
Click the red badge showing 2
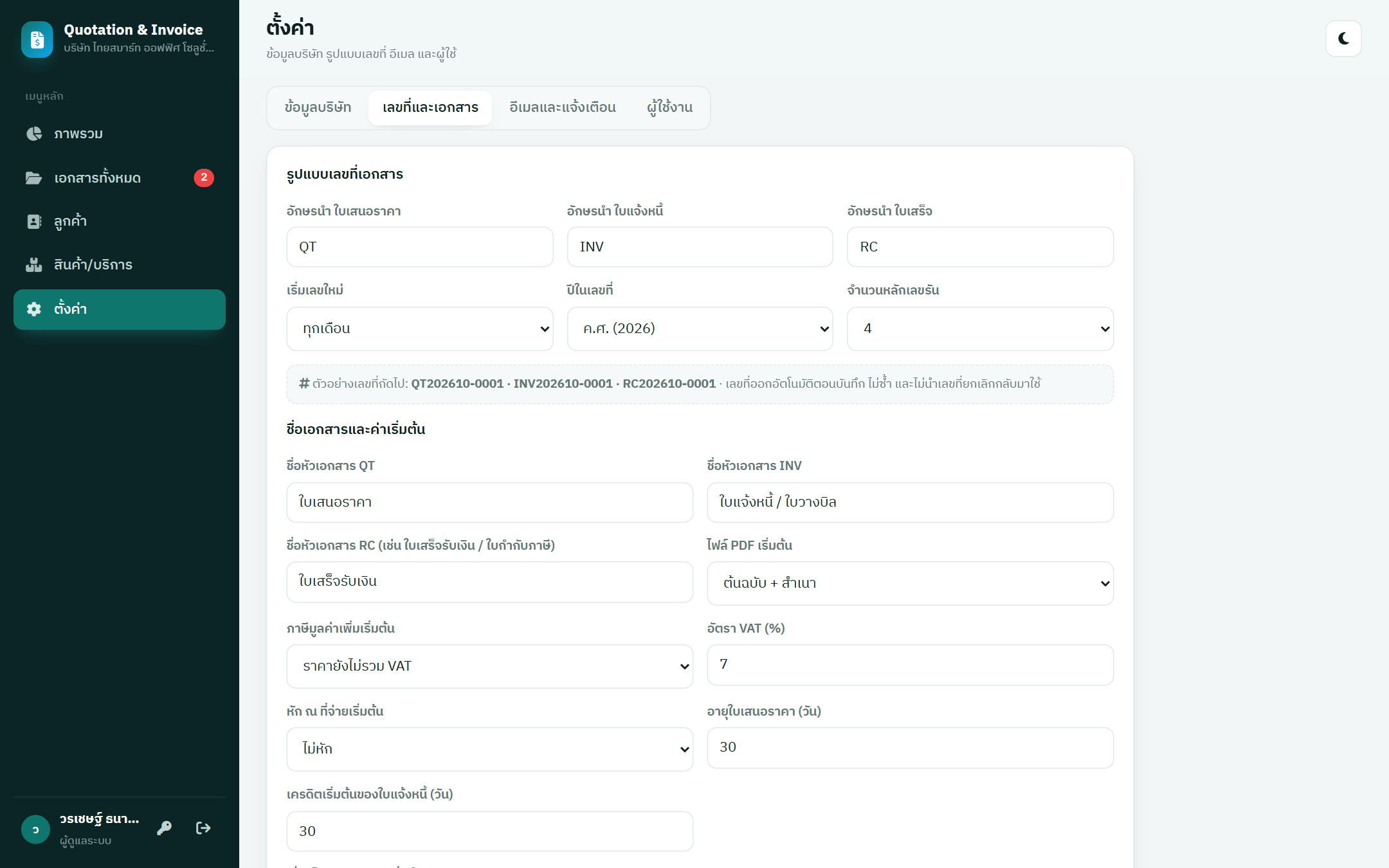(x=204, y=177)
